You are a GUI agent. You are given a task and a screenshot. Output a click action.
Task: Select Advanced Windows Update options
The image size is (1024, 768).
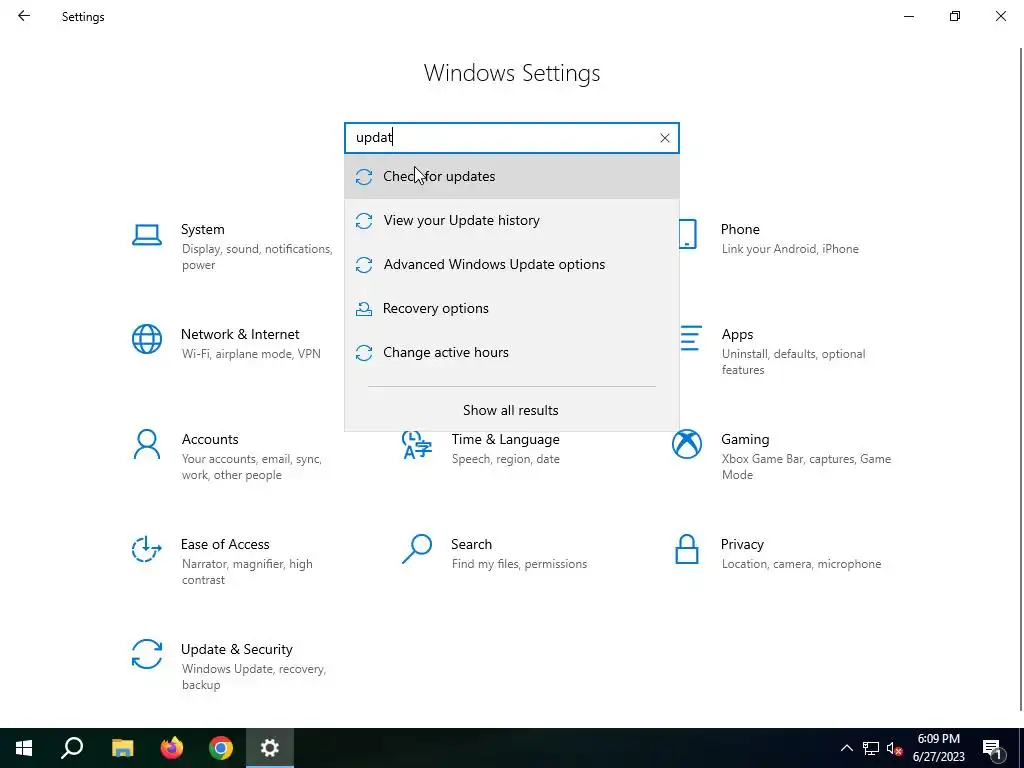pyautogui.click(x=512, y=264)
